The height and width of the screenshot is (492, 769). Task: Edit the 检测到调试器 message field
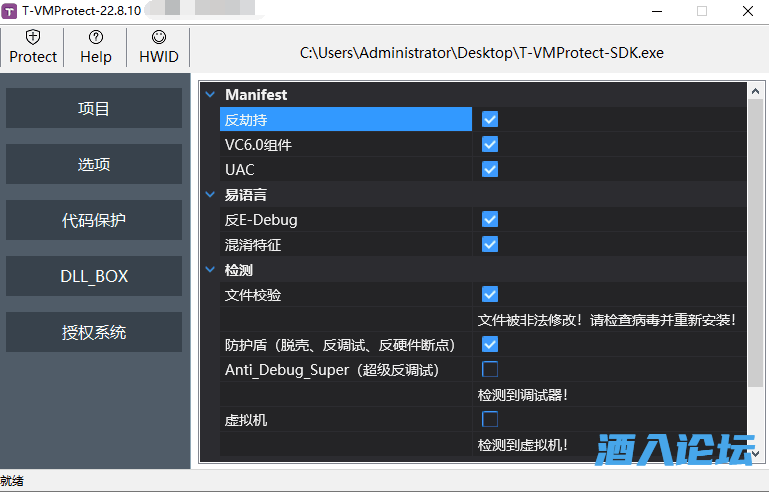610,394
